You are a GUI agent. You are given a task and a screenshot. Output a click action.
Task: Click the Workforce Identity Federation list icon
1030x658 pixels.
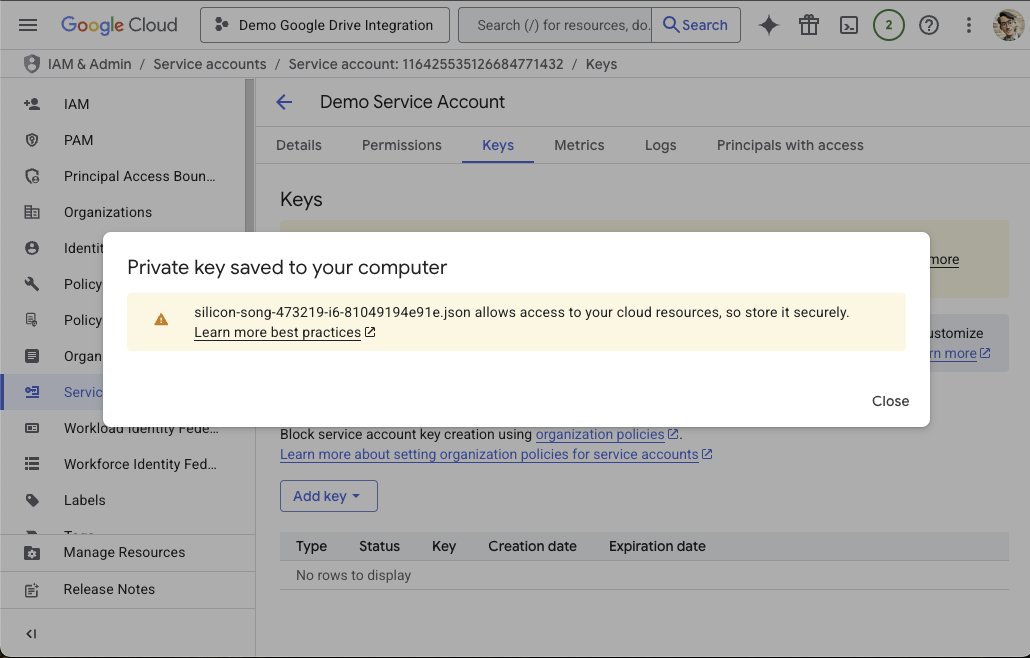coord(32,464)
